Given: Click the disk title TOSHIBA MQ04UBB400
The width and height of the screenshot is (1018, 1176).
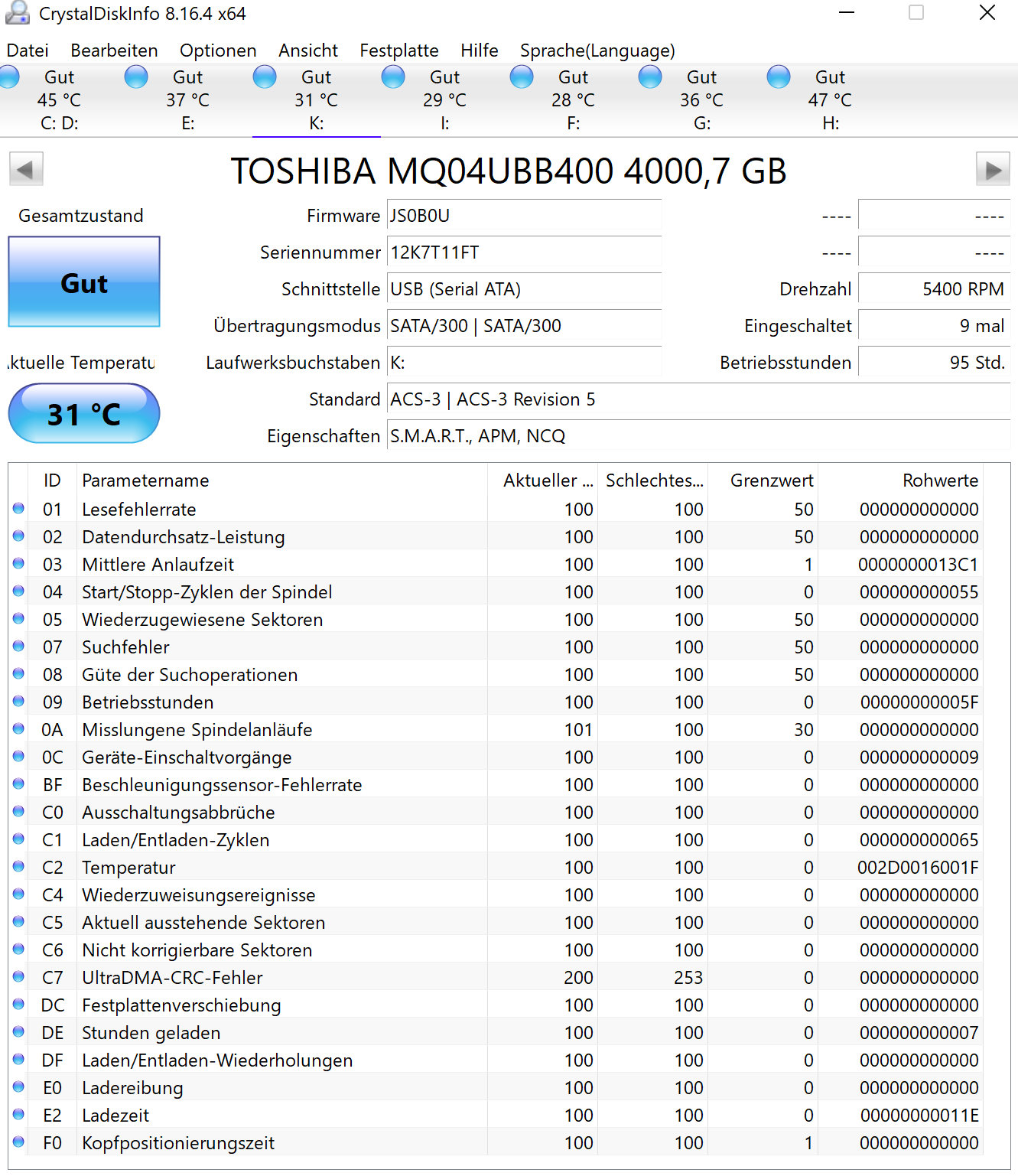Looking at the screenshot, I should pos(509,171).
